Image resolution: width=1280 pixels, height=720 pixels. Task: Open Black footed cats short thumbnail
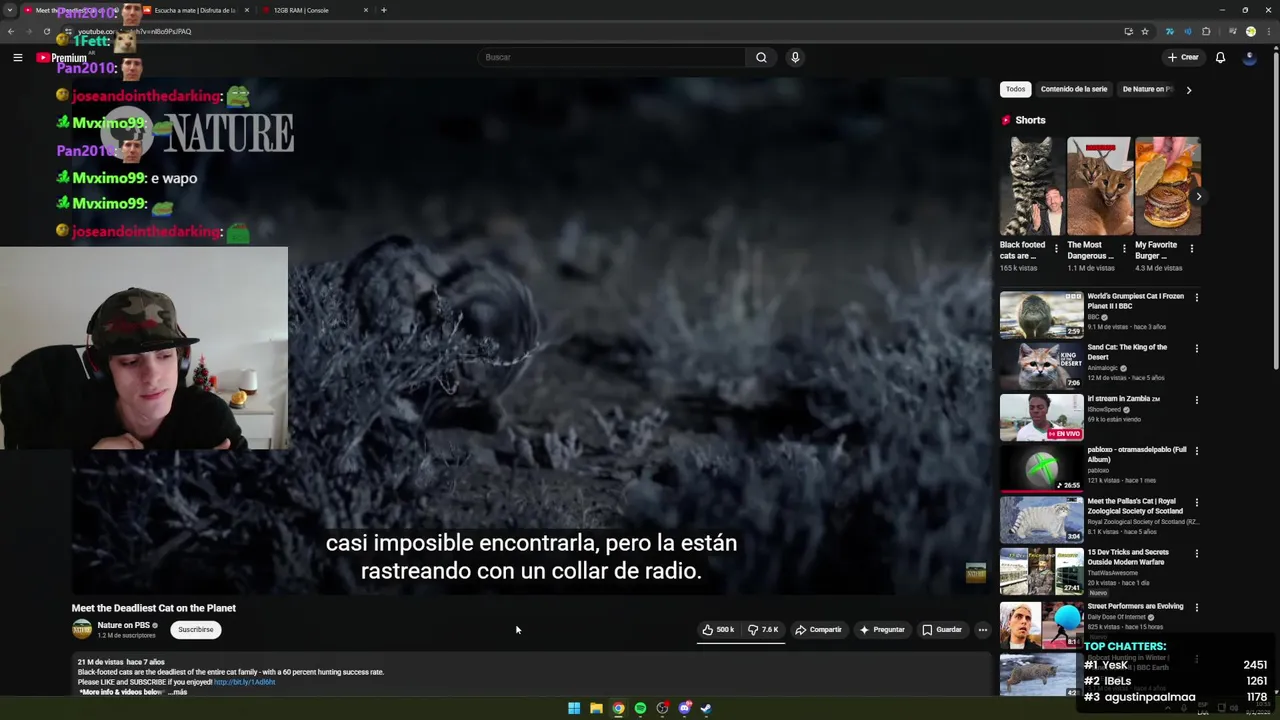click(x=1032, y=186)
